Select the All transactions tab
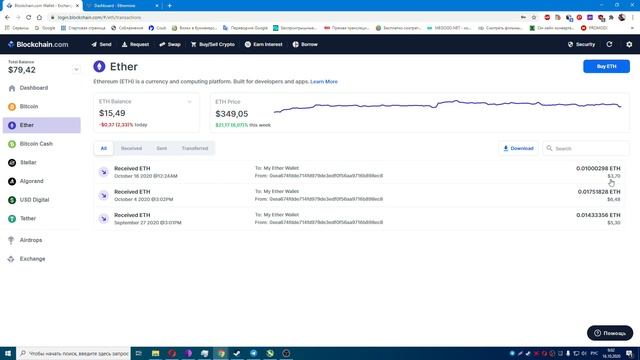Image resolution: width=640 pixels, height=360 pixels. [104, 148]
